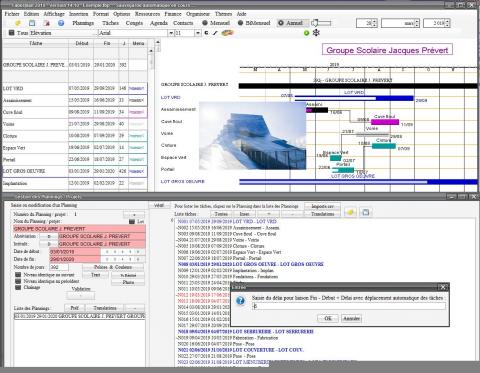Open the Aide menu
This screenshot has width=480, height=373.
(x=241, y=14)
